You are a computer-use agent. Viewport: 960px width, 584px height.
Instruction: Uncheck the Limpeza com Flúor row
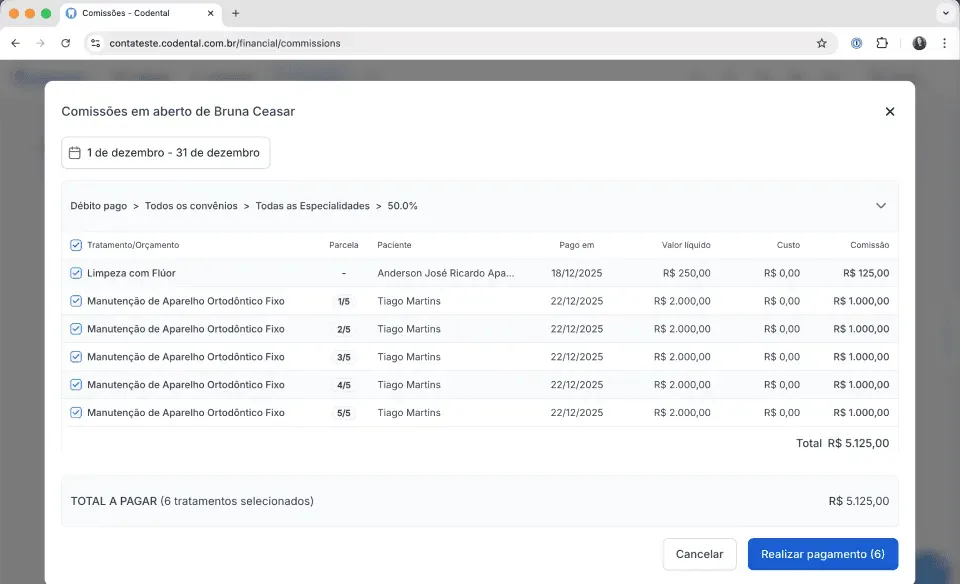tap(76, 273)
